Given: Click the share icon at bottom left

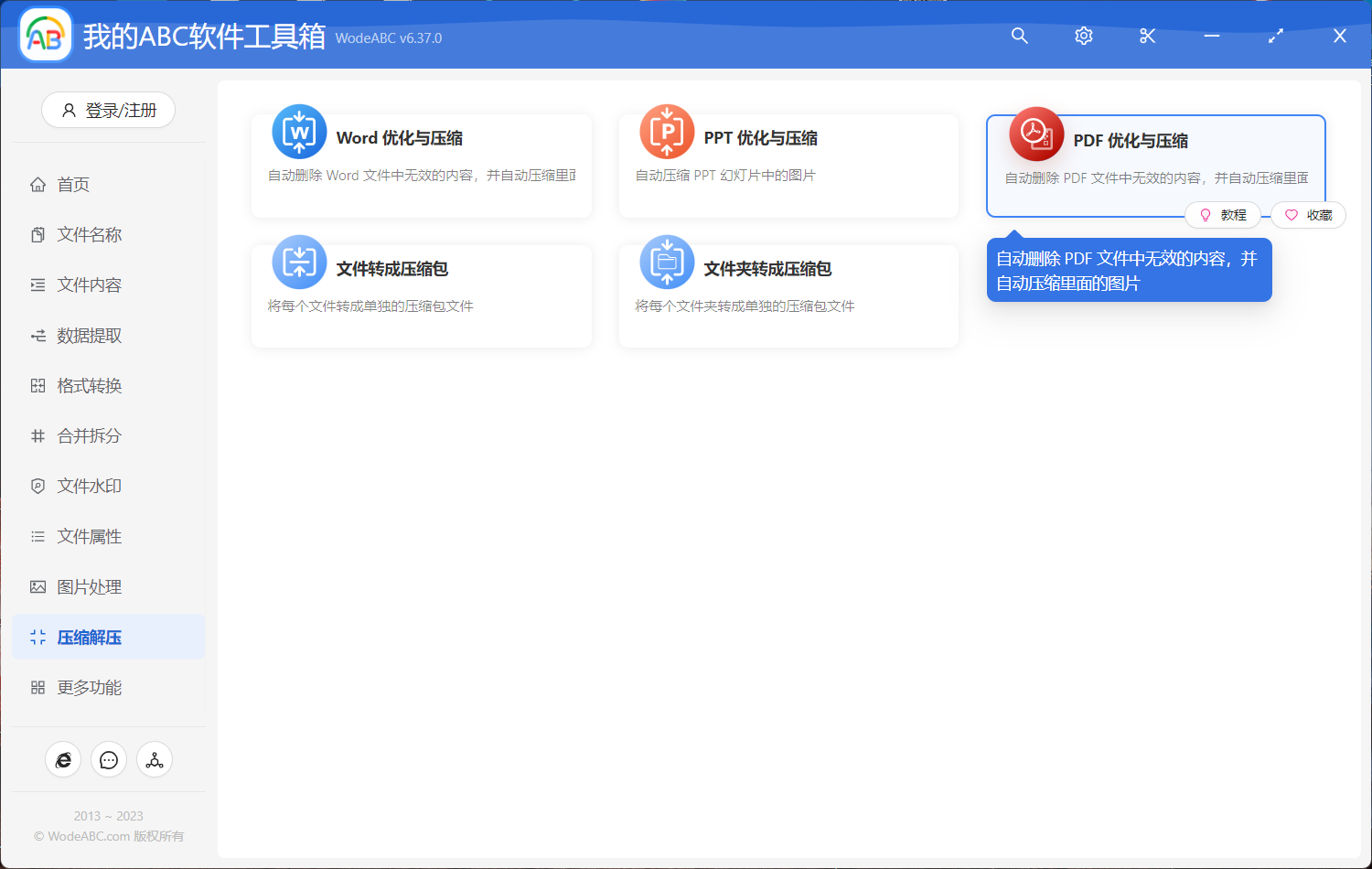Looking at the screenshot, I should coord(154,759).
